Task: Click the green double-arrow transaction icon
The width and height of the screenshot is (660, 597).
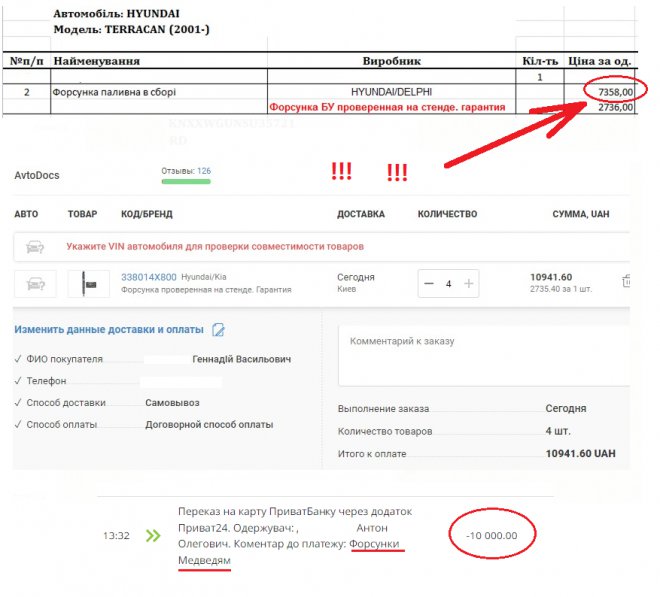Action: tap(153, 536)
